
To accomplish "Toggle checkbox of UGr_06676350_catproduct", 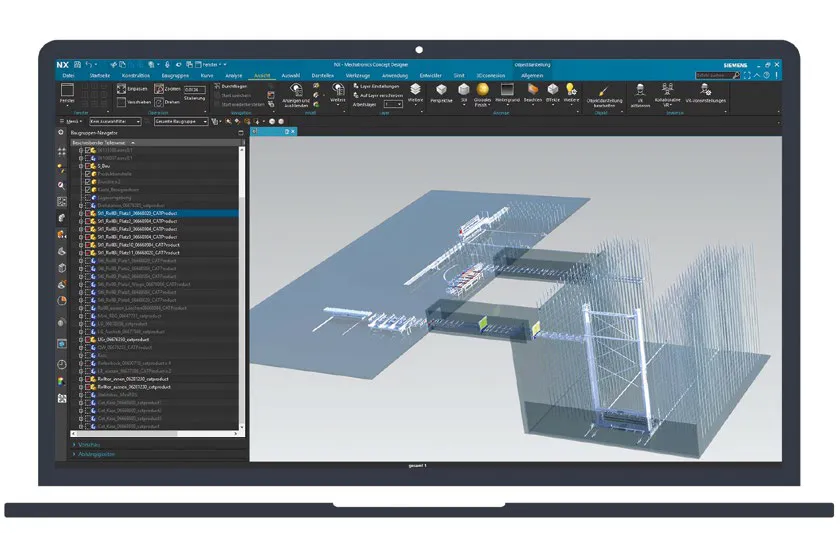I will point(88,340).
